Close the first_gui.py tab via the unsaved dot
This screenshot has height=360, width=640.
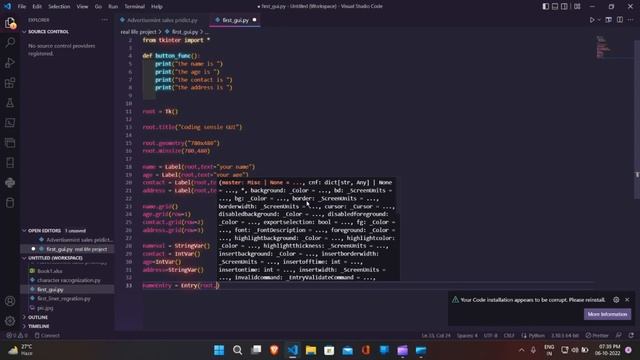tap(254, 20)
